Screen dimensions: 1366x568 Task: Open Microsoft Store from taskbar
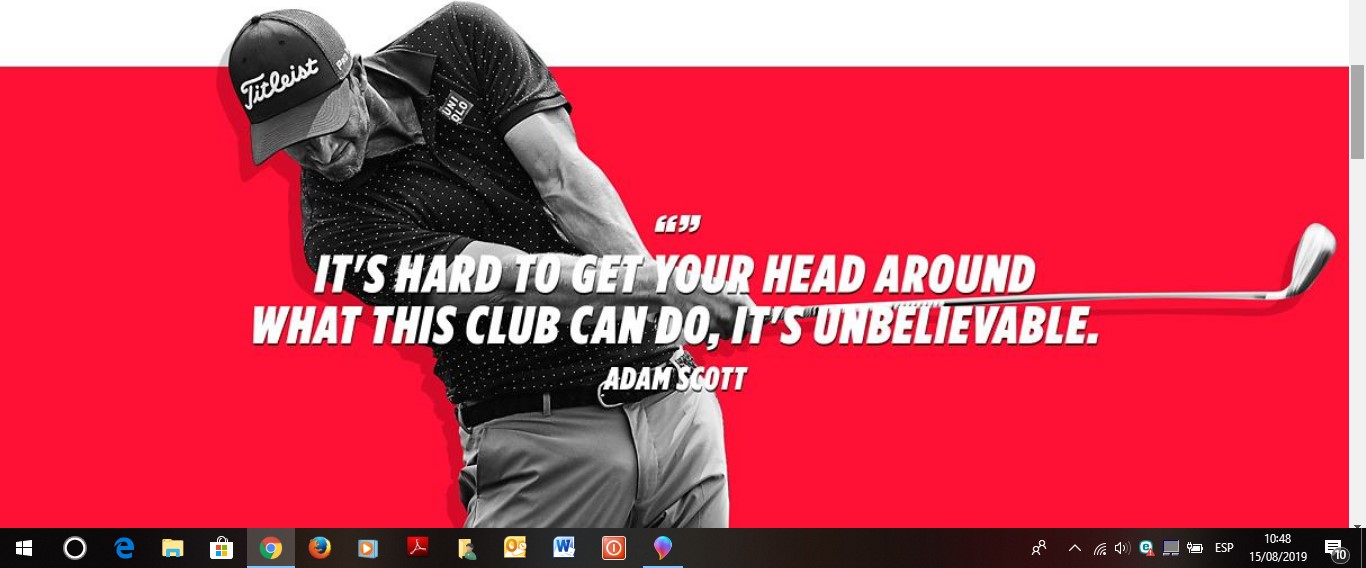point(222,548)
